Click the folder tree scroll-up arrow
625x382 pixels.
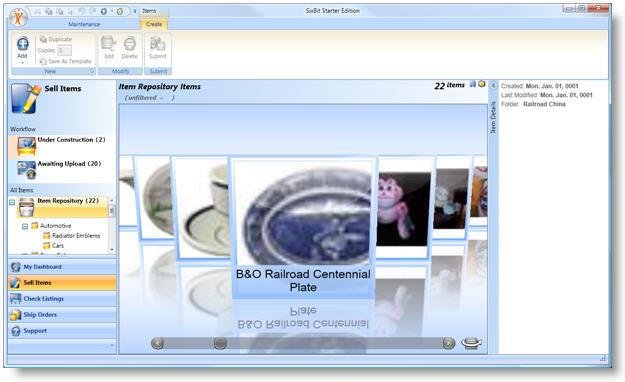tap(112, 200)
